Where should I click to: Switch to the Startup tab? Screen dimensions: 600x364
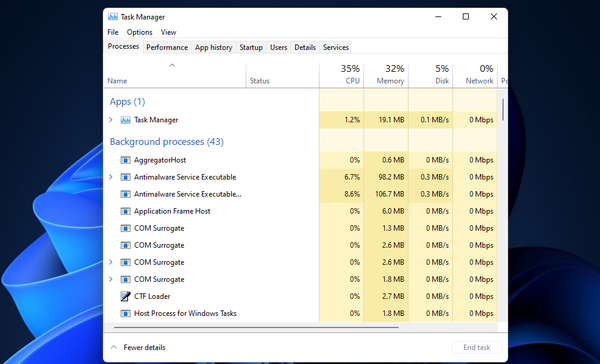click(x=251, y=47)
